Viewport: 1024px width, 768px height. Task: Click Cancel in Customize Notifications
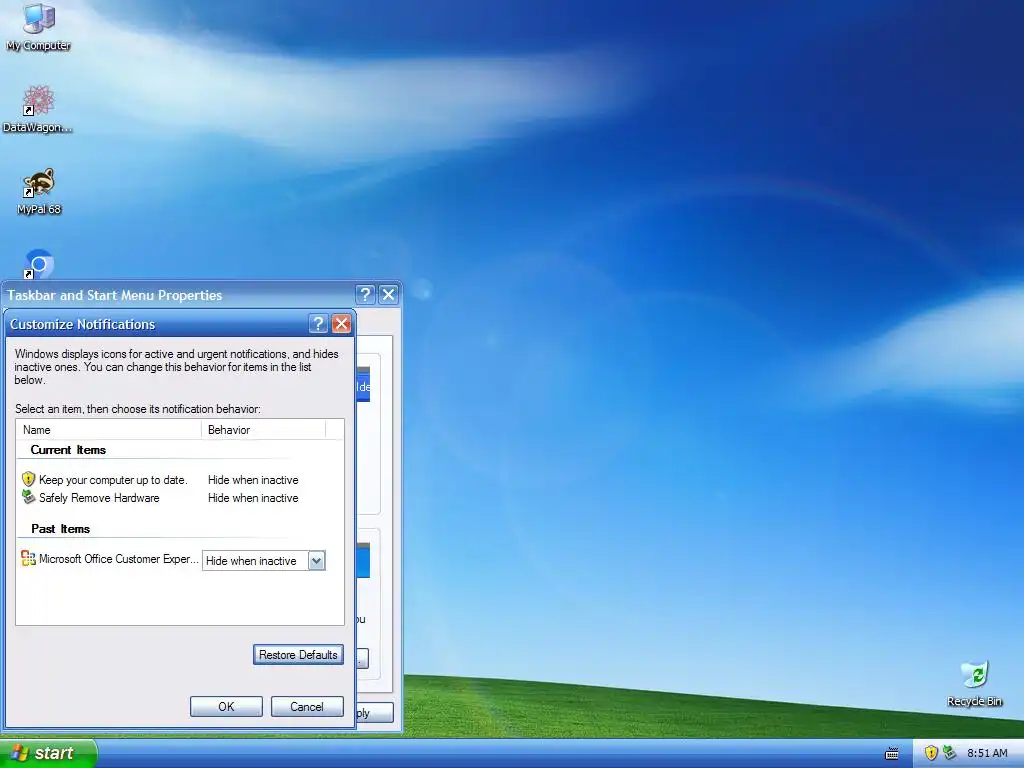click(307, 707)
